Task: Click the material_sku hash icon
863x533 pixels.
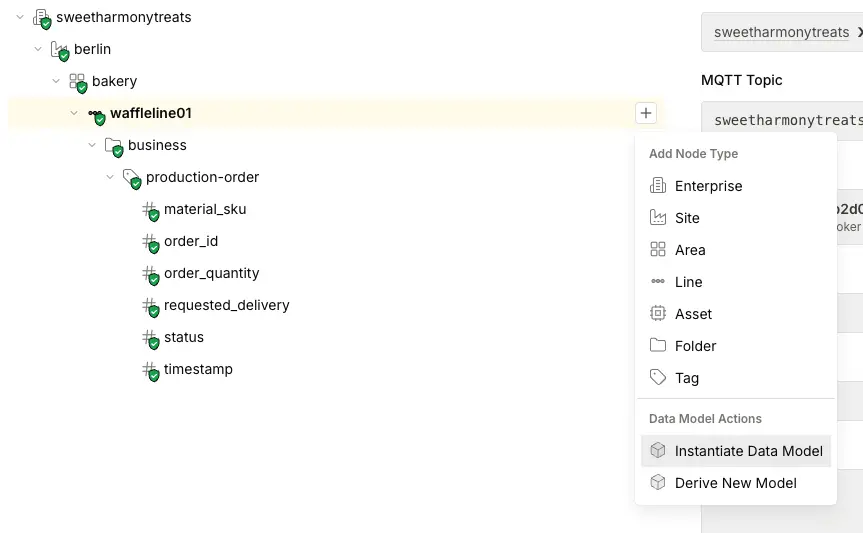Action: (x=150, y=210)
